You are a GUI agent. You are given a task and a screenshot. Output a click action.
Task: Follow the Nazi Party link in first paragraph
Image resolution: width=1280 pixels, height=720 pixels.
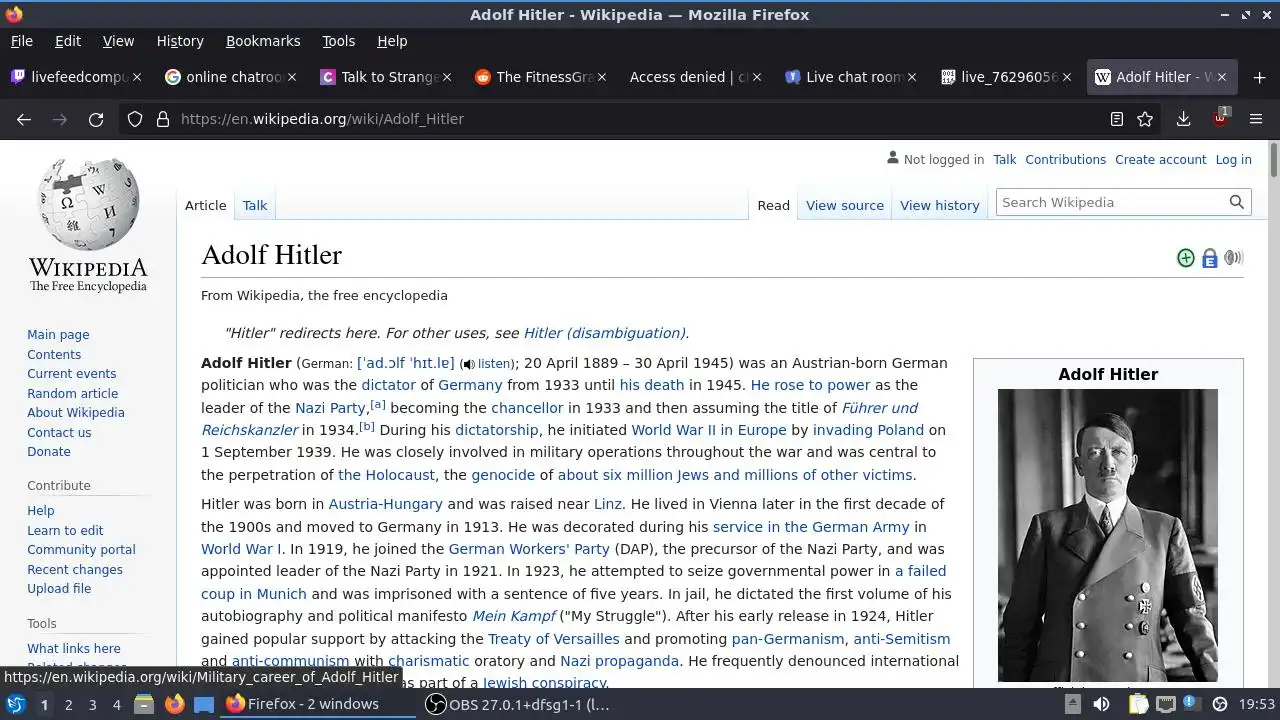pyautogui.click(x=330, y=408)
